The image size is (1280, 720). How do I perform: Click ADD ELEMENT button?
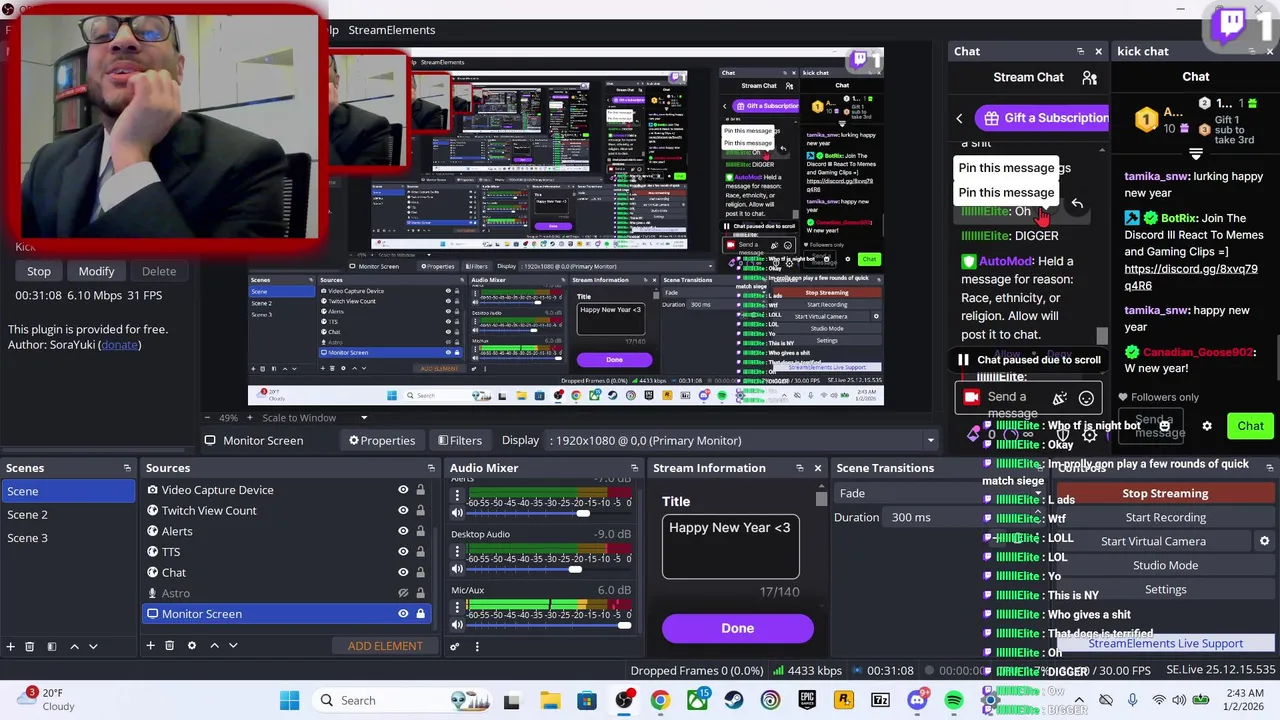click(x=385, y=646)
